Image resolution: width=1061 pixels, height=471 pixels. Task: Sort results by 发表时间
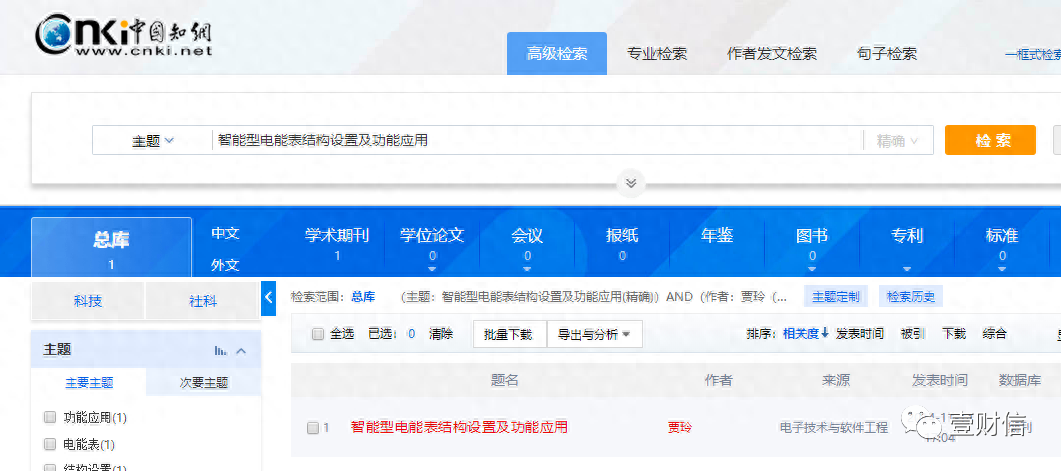point(860,333)
